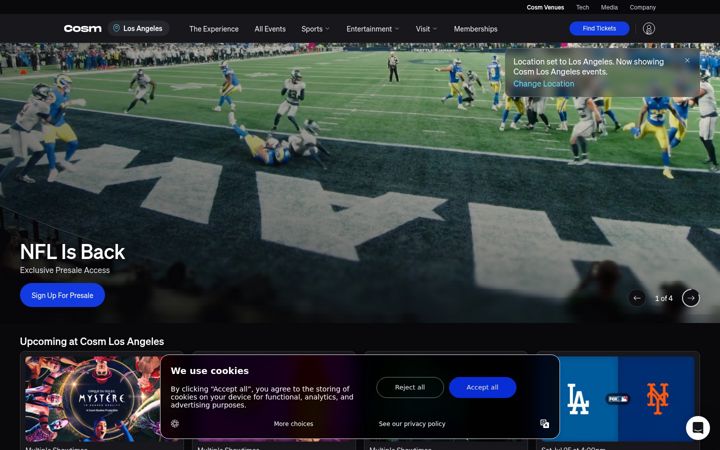Expand the Sports menu

point(315,29)
